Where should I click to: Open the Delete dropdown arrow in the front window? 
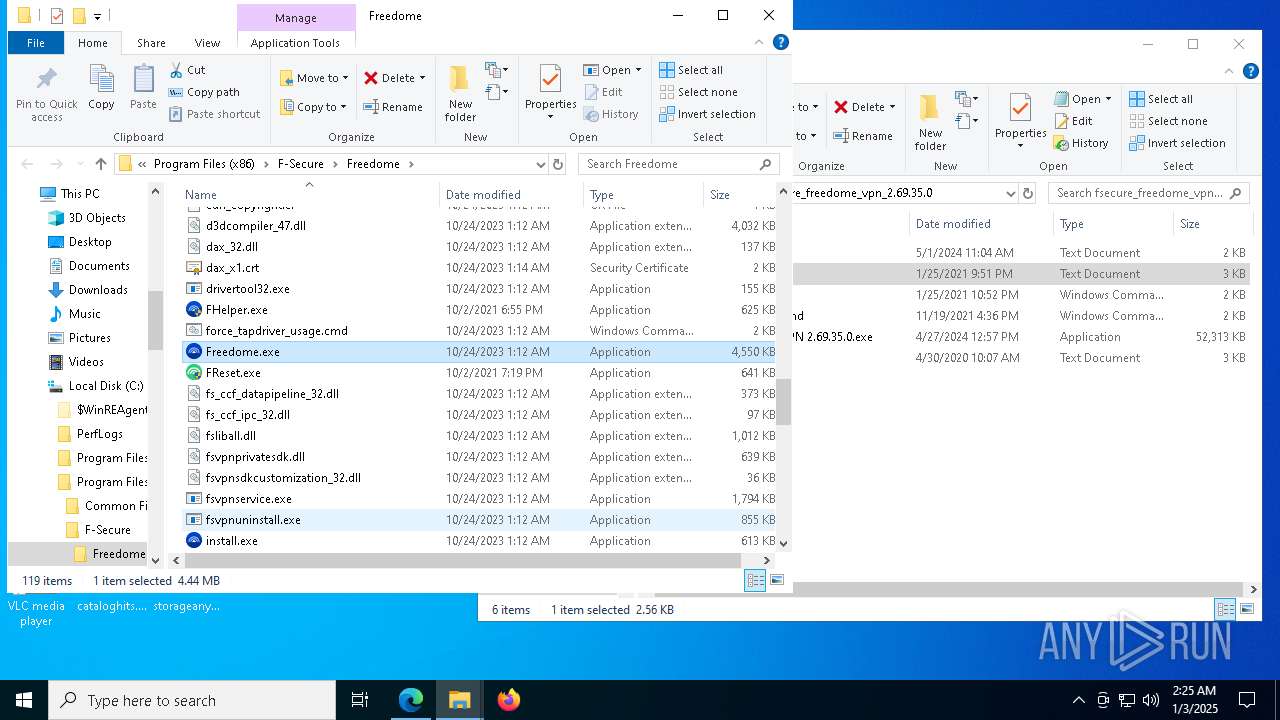tap(422, 78)
